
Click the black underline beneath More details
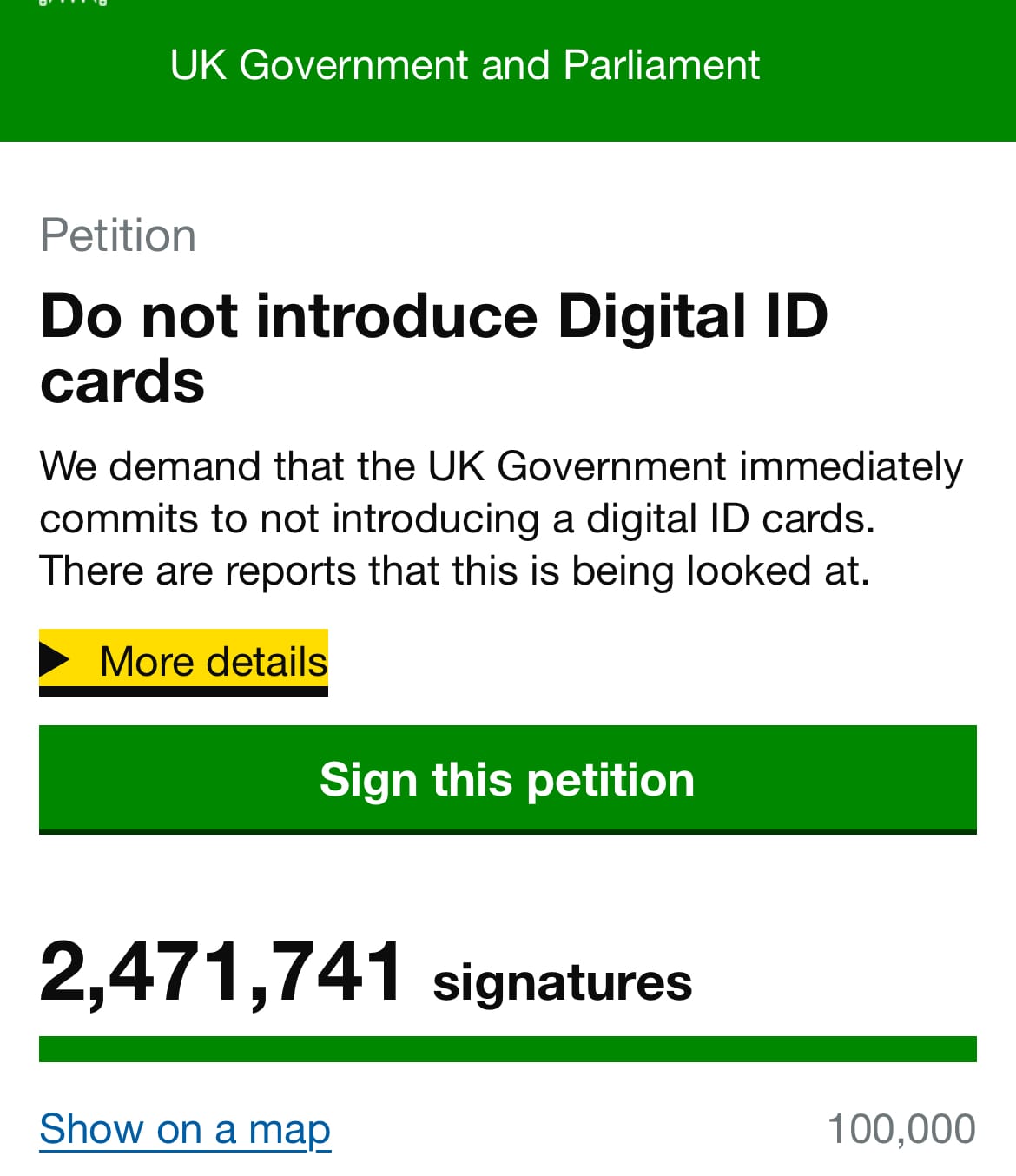tap(183, 691)
